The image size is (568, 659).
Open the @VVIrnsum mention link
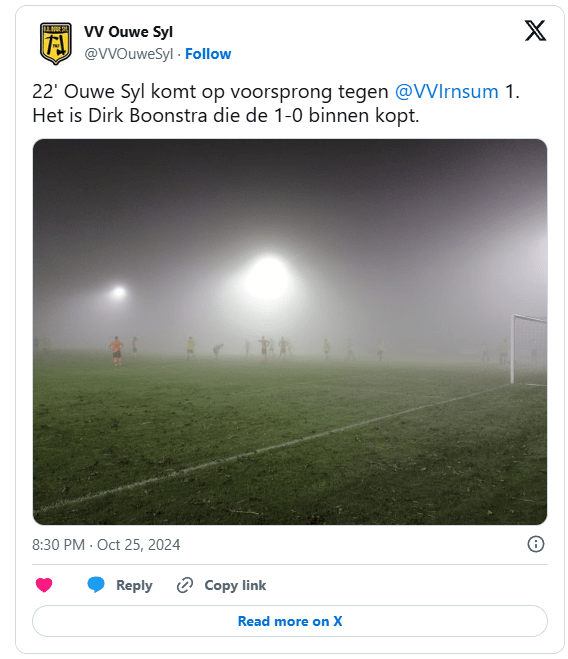coord(446,91)
